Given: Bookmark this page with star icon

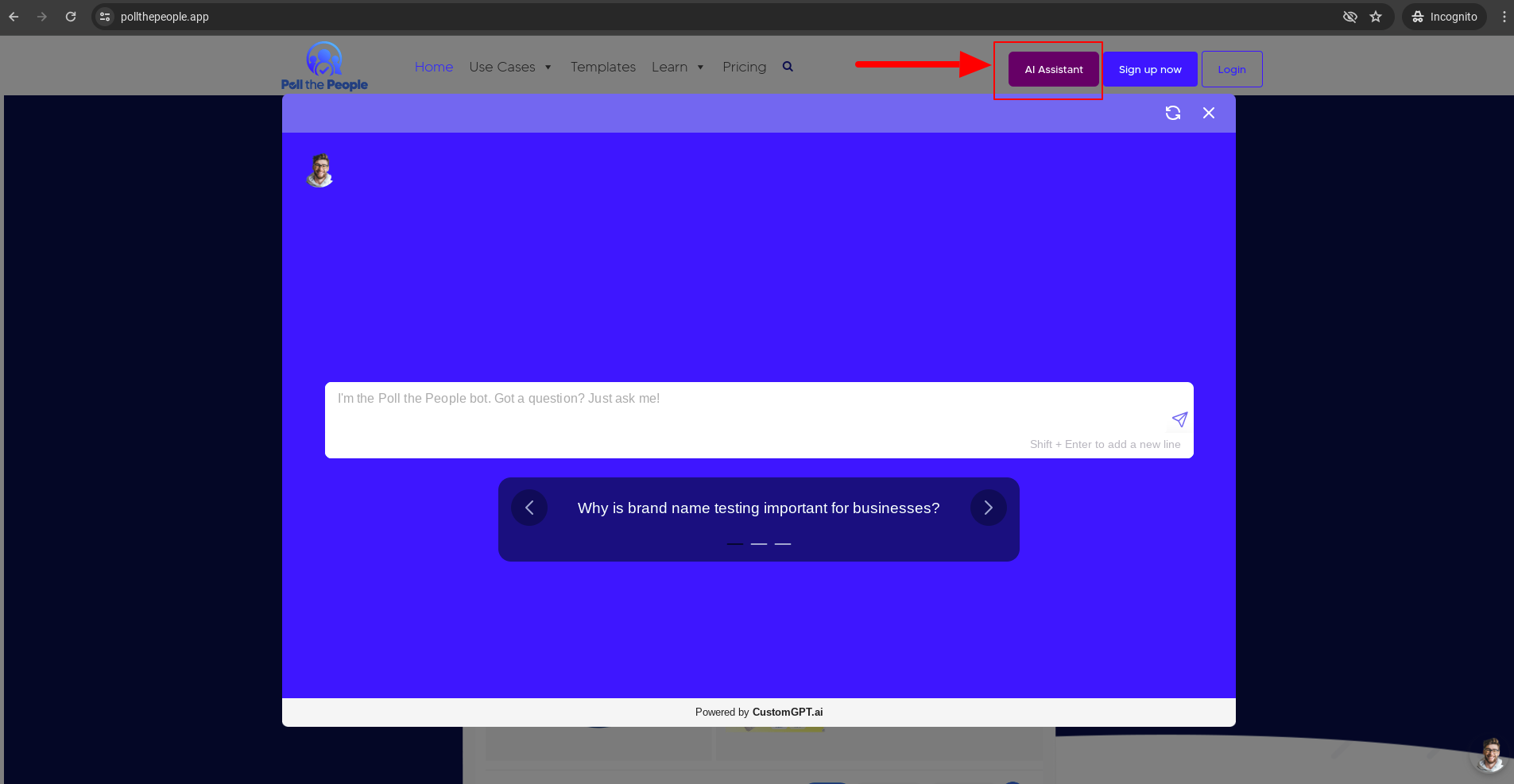Looking at the screenshot, I should [1376, 17].
